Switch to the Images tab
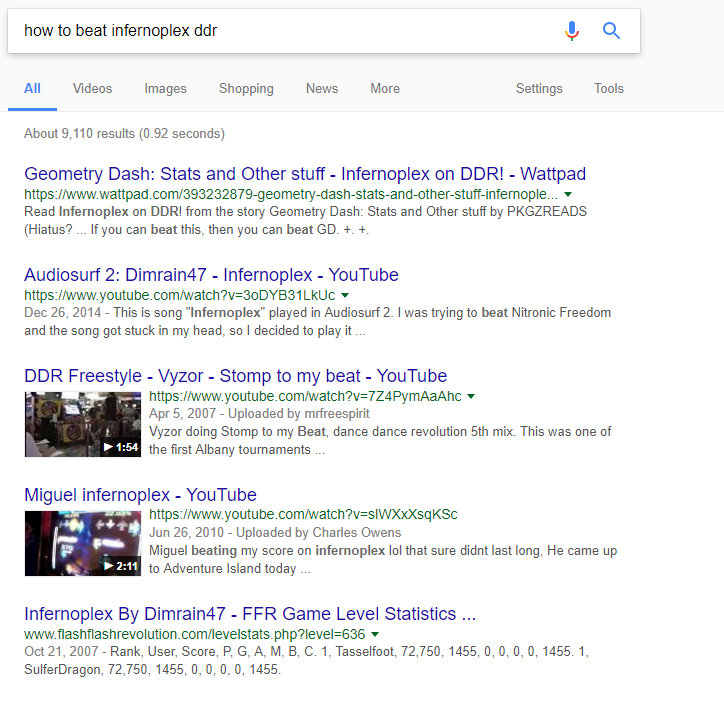 pos(165,88)
